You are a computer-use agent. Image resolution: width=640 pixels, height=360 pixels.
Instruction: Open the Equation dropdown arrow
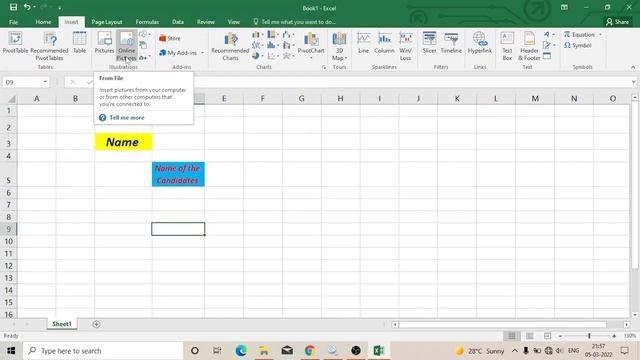point(600,35)
